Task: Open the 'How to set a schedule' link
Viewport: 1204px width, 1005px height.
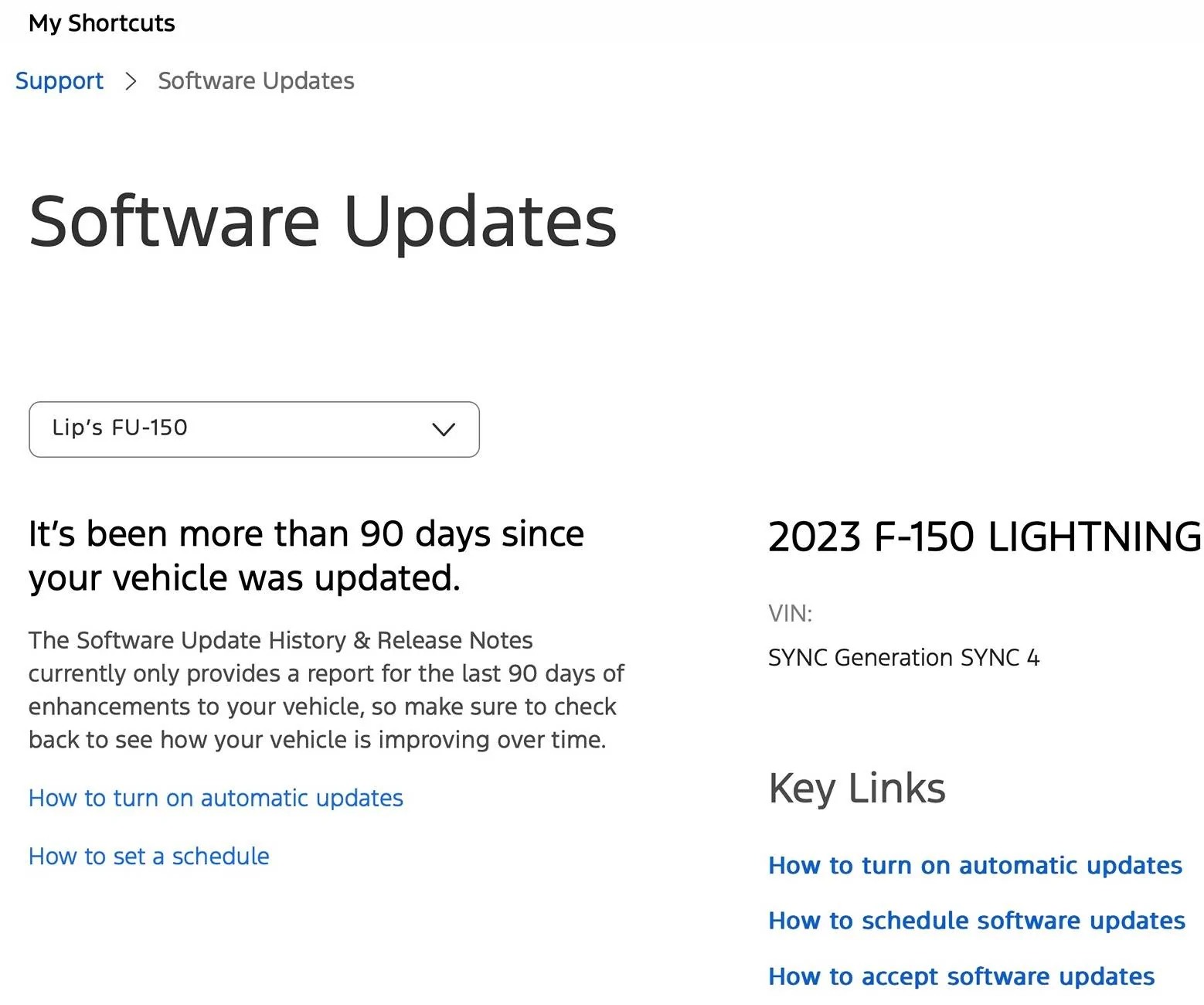Action: 148,857
